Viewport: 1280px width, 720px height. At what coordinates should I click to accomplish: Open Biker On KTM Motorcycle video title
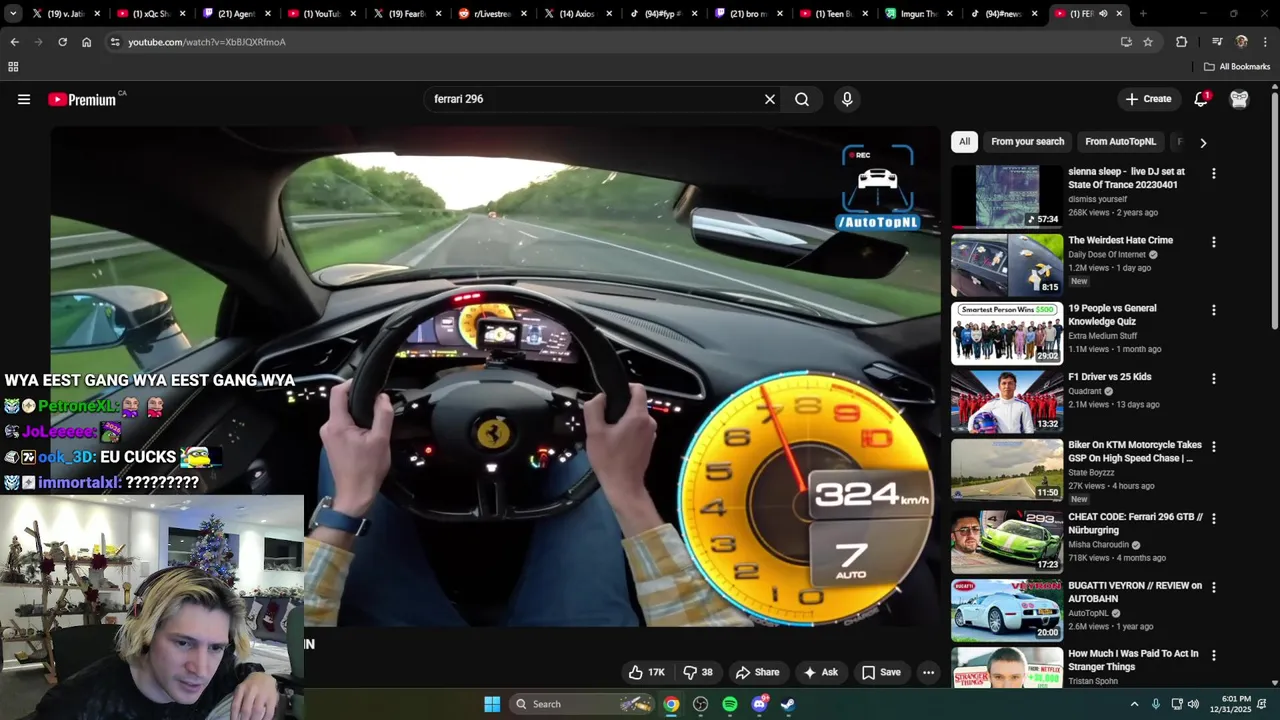[1135, 452]
